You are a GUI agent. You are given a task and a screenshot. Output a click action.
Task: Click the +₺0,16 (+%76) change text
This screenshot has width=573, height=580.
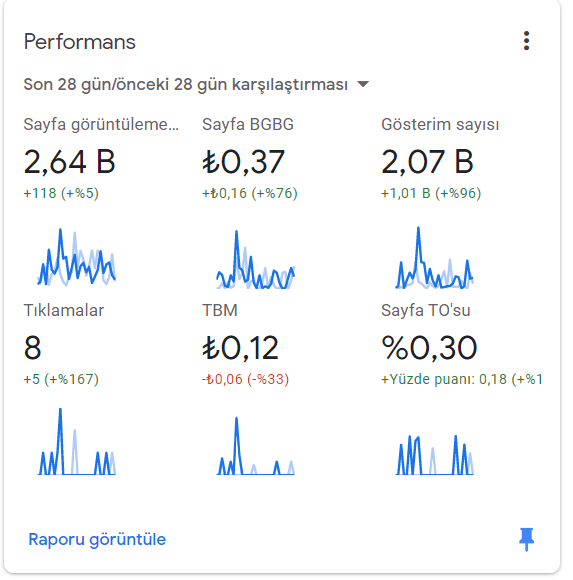point(250,193)
